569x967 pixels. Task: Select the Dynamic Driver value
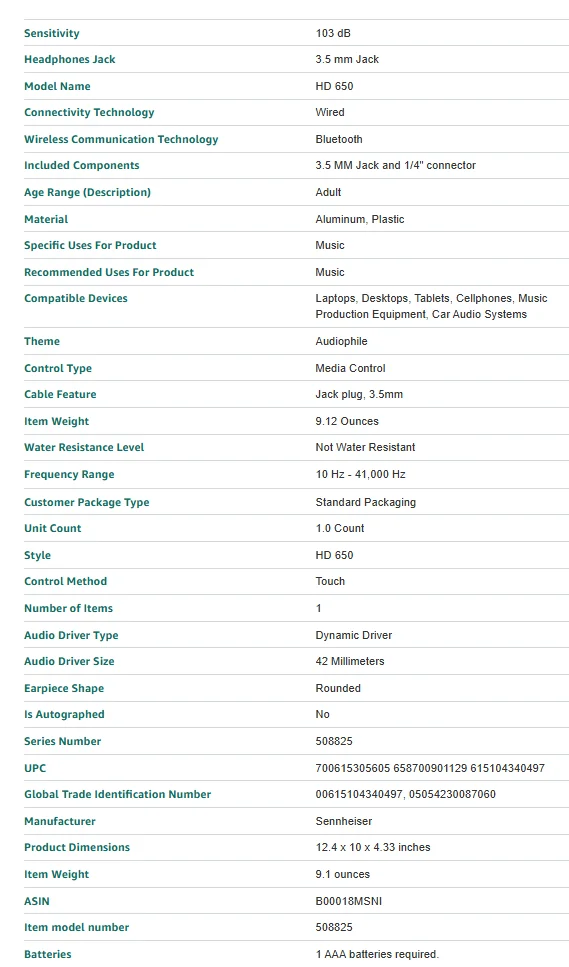pyautogui.click(x=354, y=635)
